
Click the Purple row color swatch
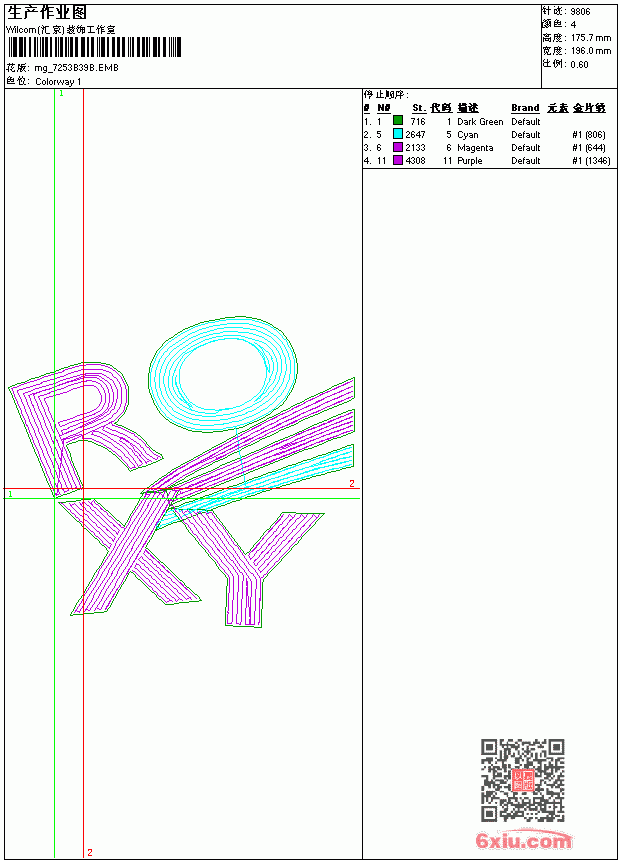(398, 160)
